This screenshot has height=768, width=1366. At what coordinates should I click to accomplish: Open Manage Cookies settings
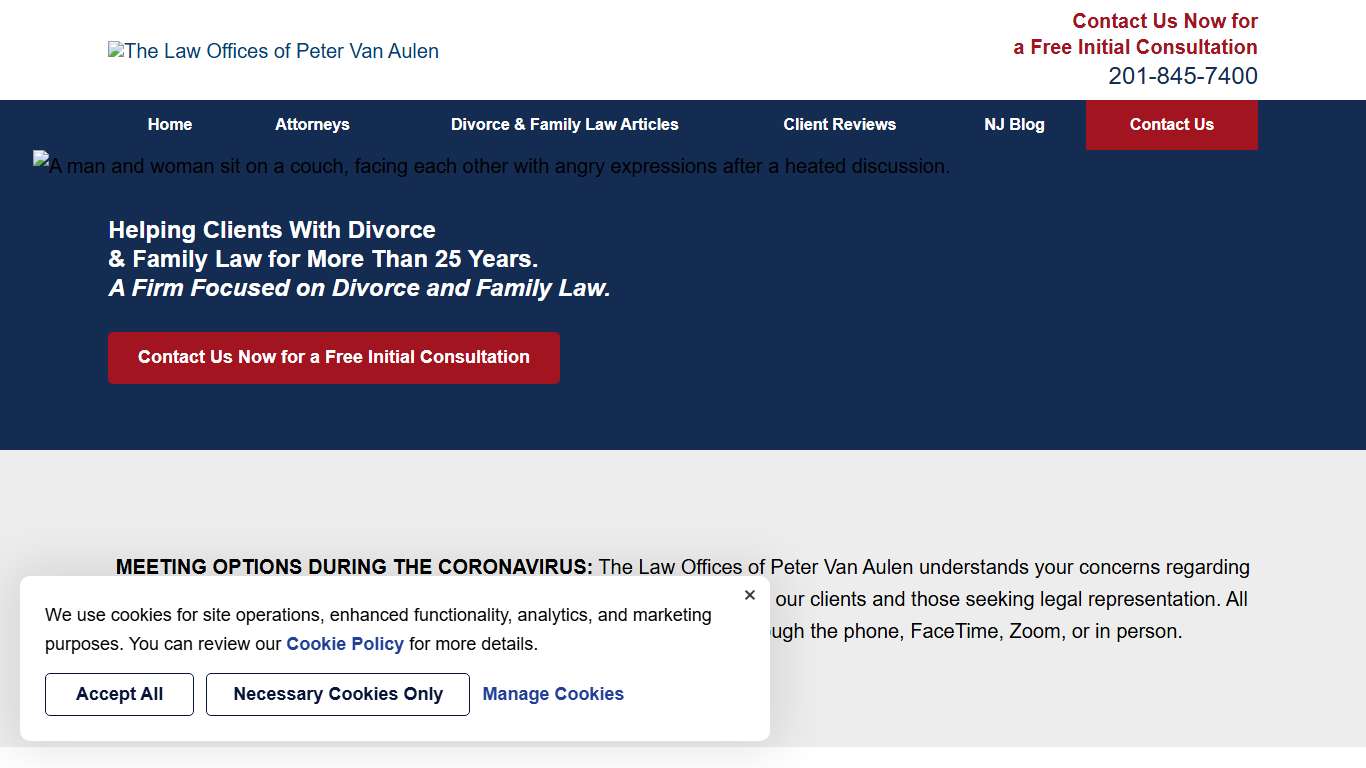click(553, 694)
